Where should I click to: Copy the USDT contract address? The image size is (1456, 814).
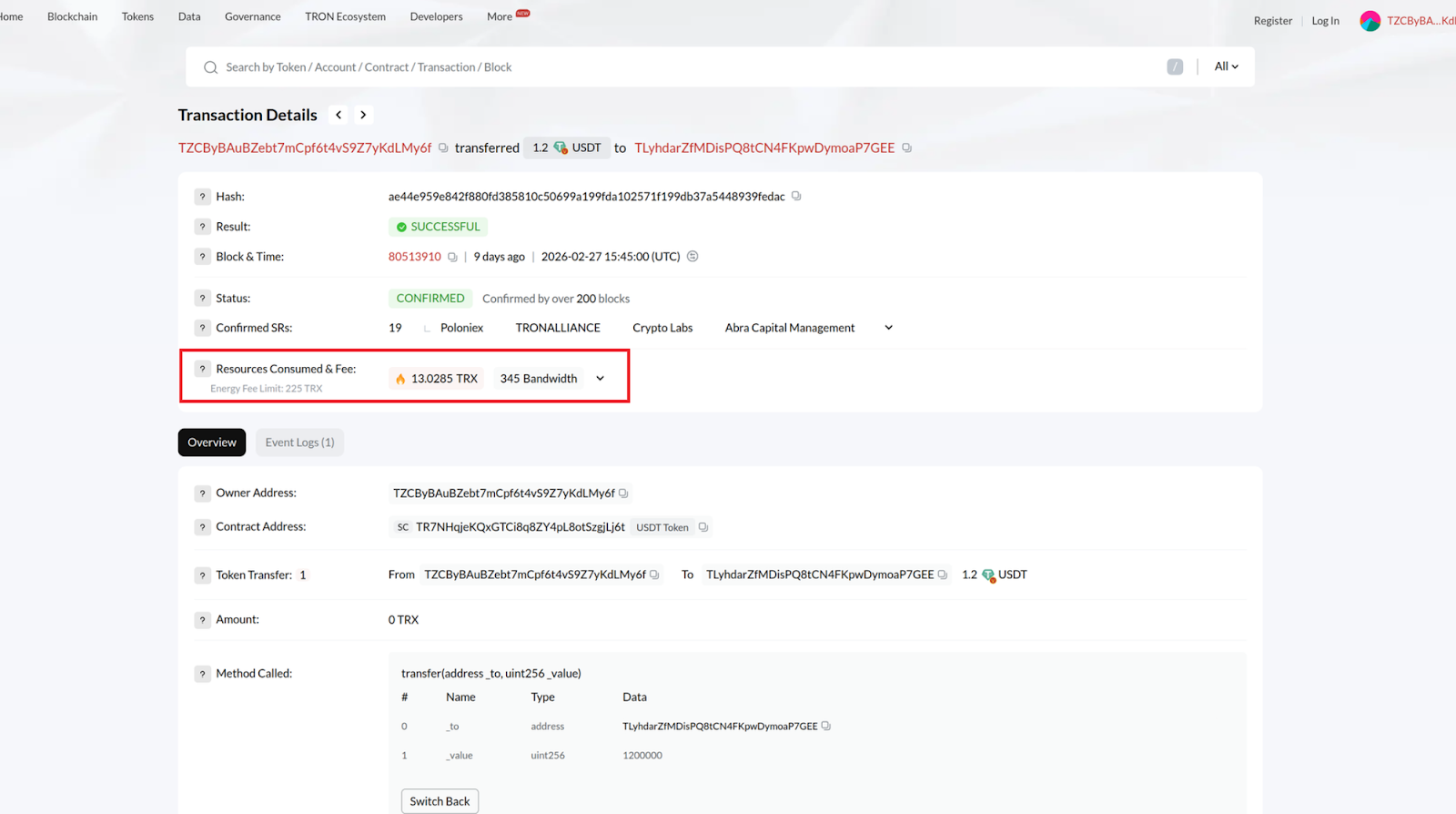tap(703, 527)
